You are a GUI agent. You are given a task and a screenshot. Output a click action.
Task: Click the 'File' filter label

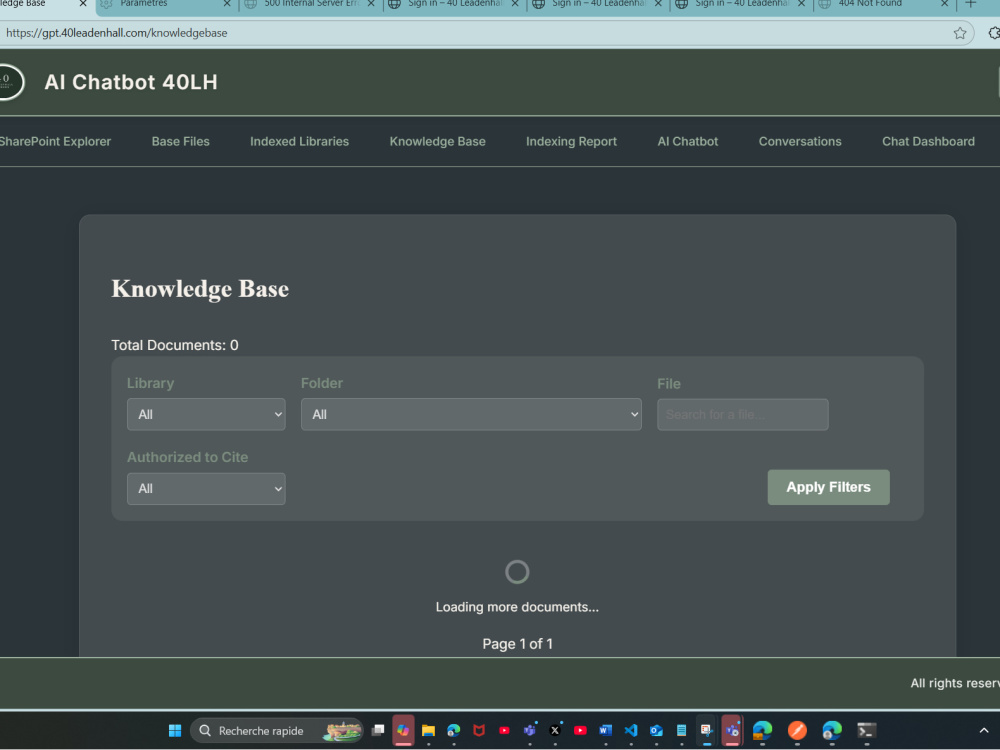[x=669, y=384]
